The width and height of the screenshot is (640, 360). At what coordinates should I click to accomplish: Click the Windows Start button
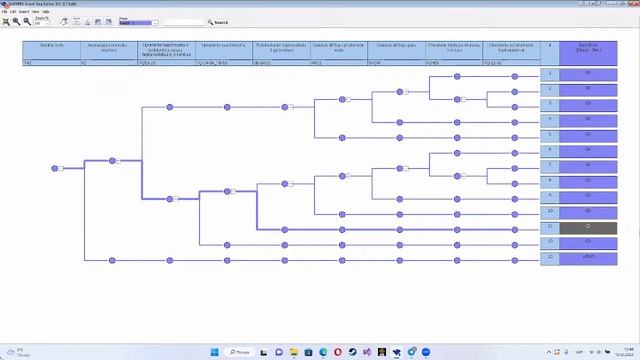(x=214, y=352)
